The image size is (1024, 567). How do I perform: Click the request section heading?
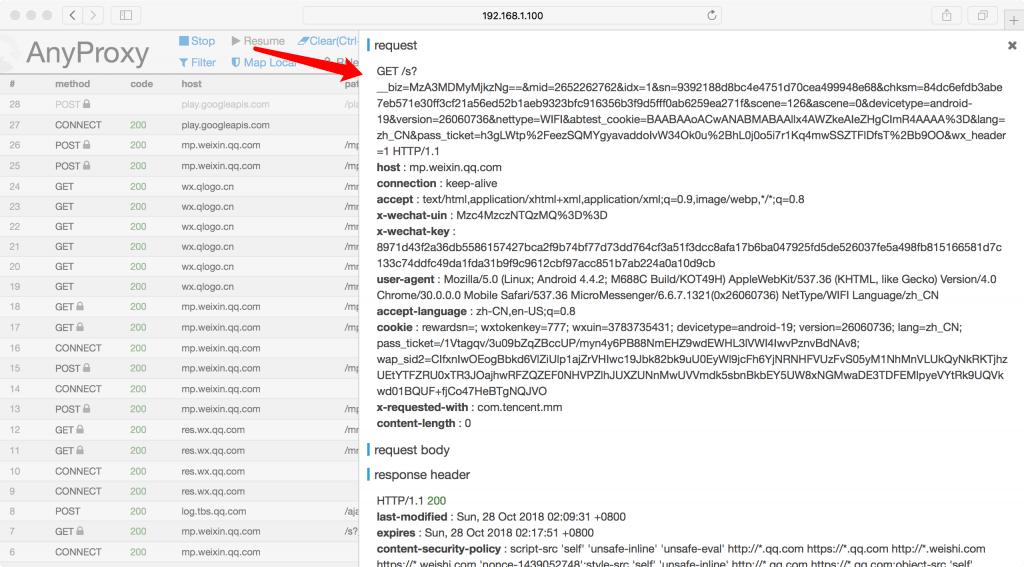(x=395, y=45)
